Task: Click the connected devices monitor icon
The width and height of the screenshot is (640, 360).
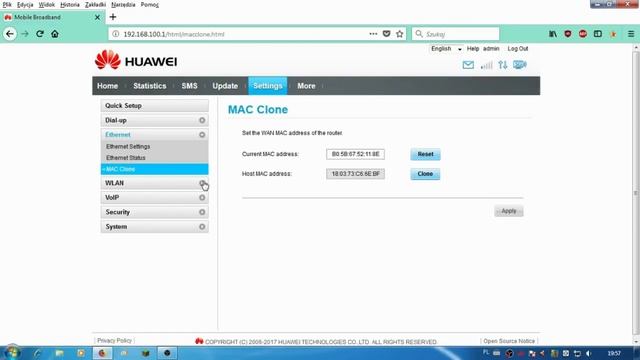Action: click(520, 65)
